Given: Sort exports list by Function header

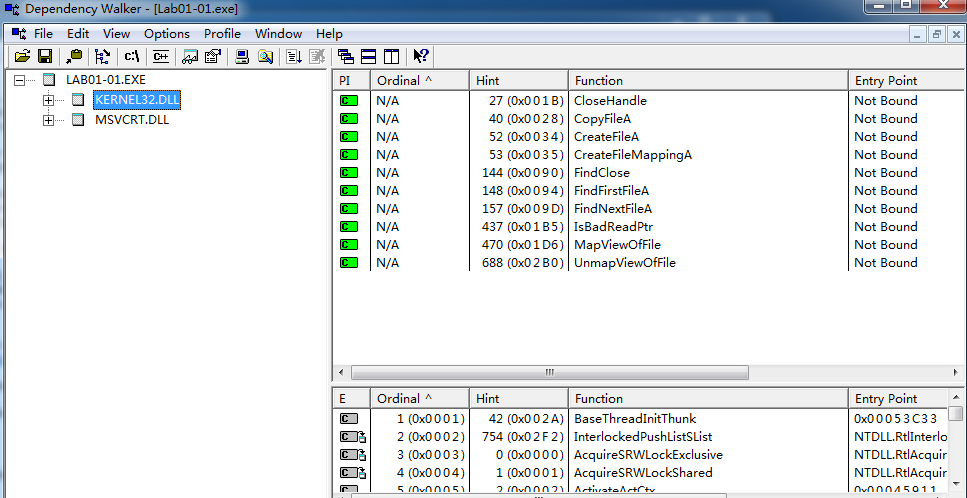Looking at the screenshot, I should [708, 399].
